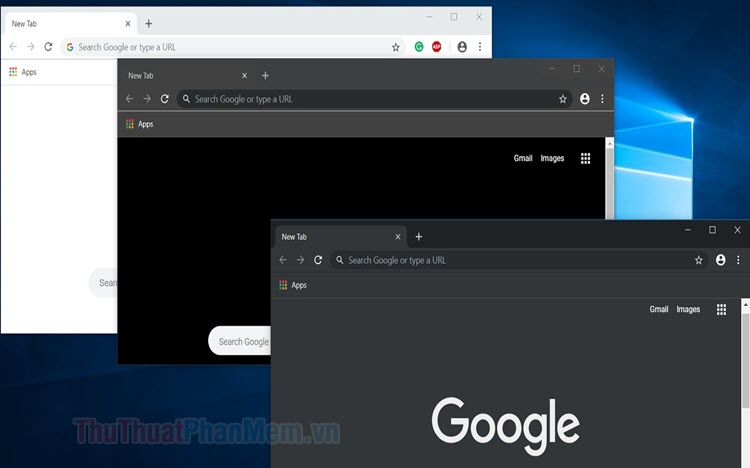Viewport: 750px width, 468px height.
Task: Open Images link in middle black window
Action: coord(552,158)
